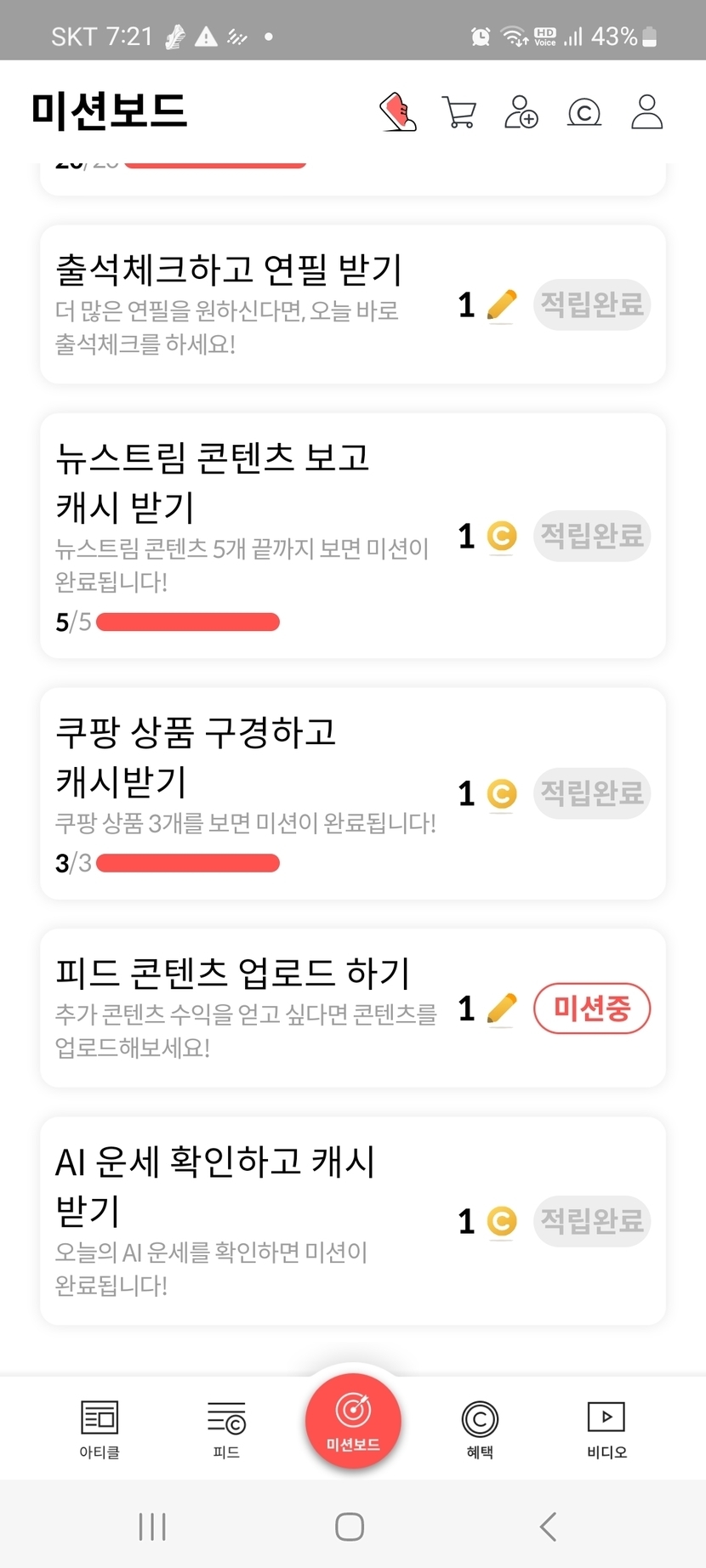Open the user profile icon
The image size is (706, 1568).
pyautogui.click(x=646, y=112)
